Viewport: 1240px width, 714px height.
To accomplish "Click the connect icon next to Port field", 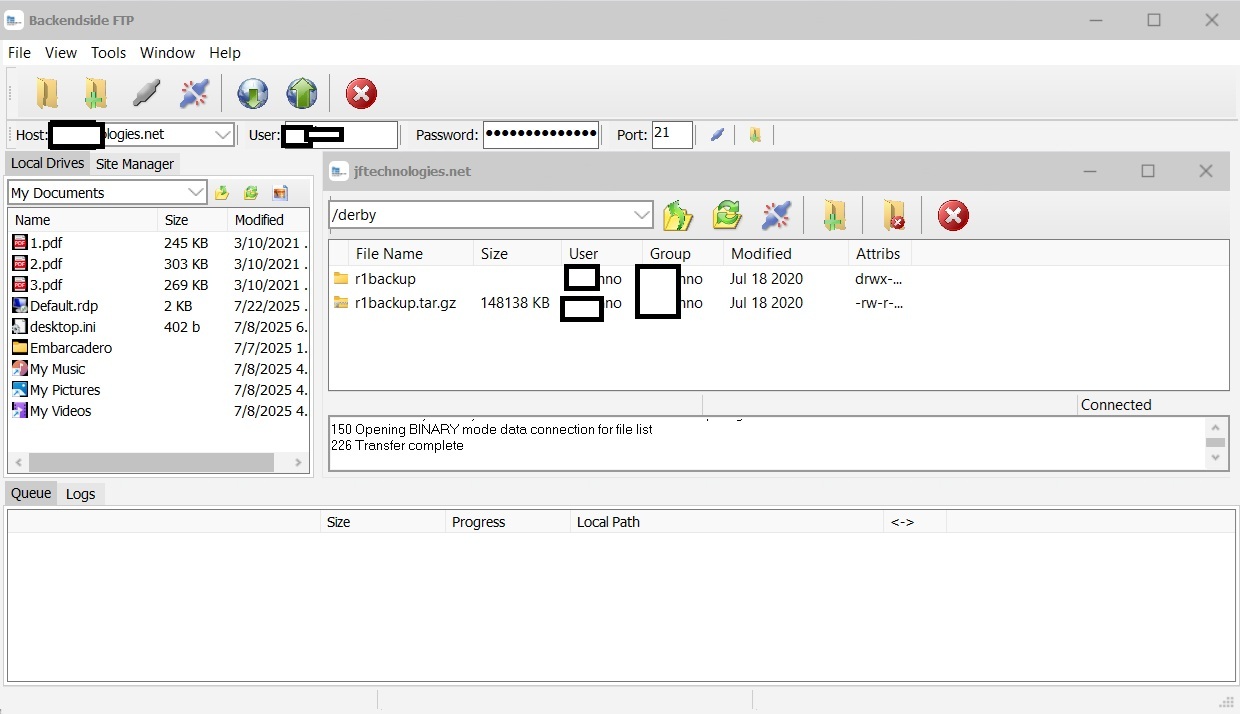I will [717, 135].
